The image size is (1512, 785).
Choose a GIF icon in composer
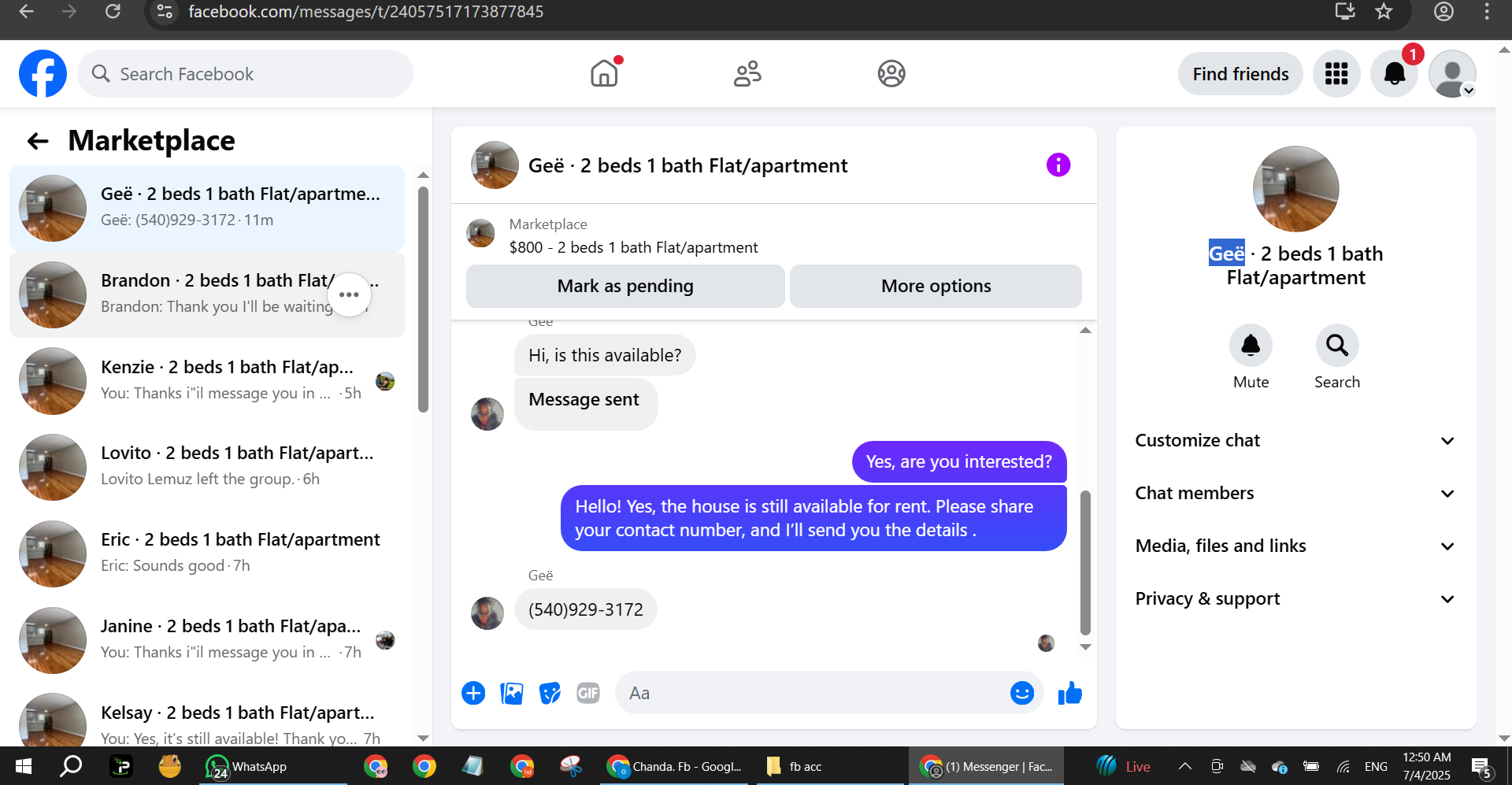588,693
